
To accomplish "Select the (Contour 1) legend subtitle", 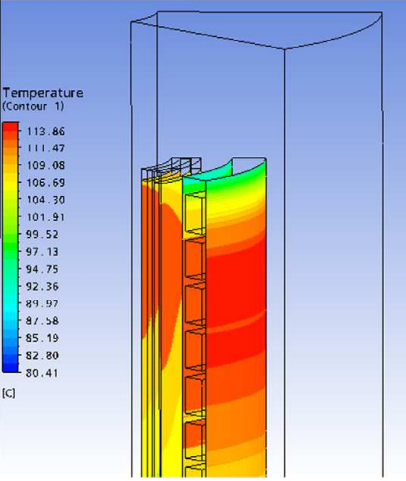I will [x=33, y=107].
